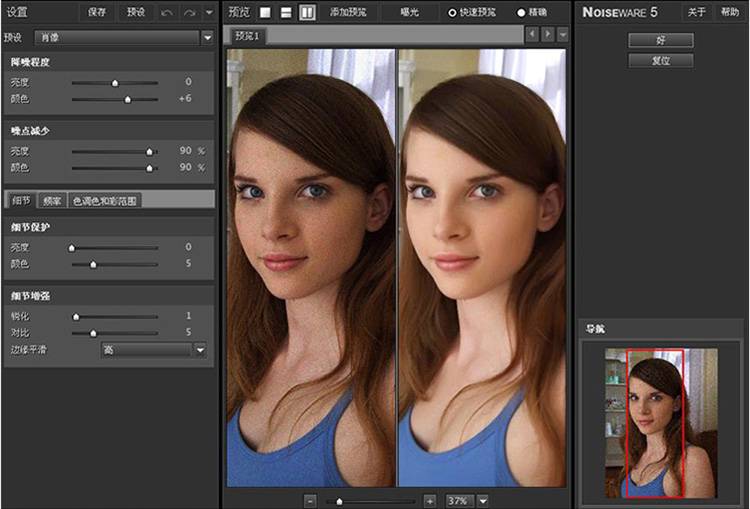Select the 快速预览 radio button
Screen dimensions: 750x509
452,13
